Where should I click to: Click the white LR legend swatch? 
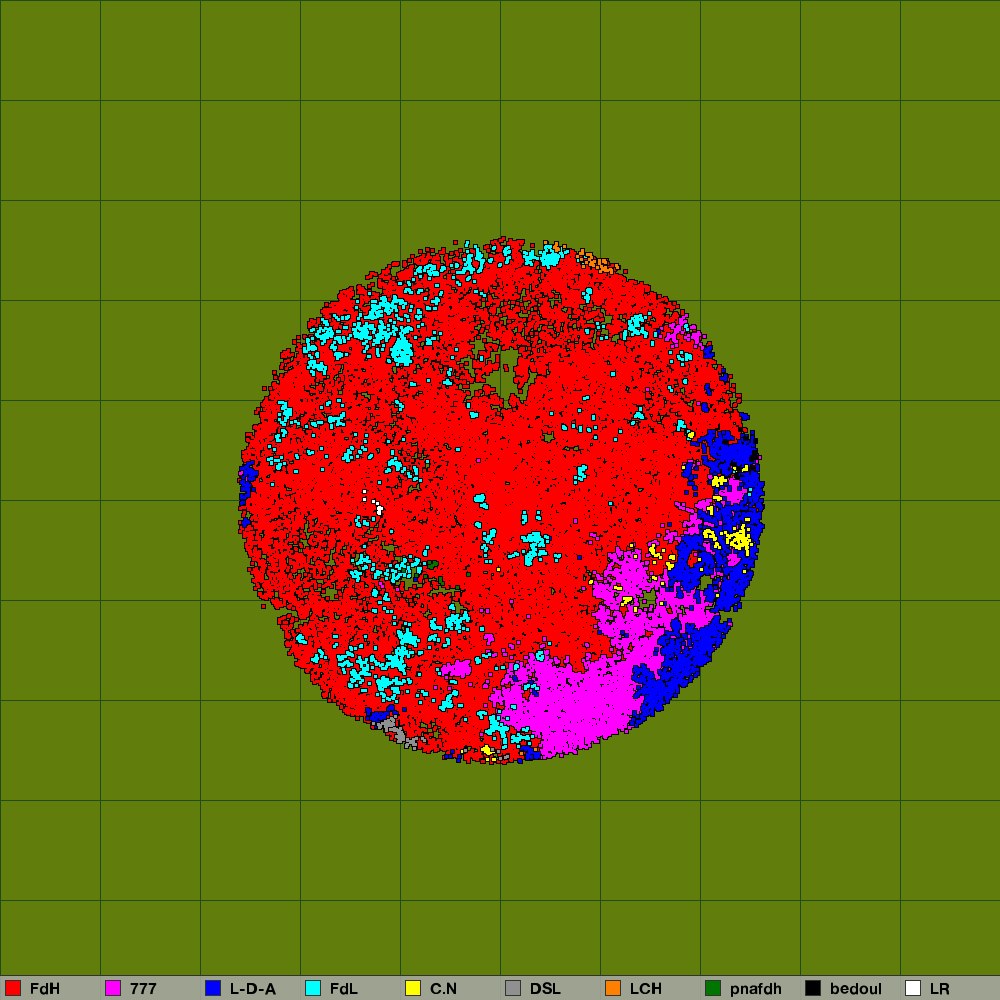(913, 988)
